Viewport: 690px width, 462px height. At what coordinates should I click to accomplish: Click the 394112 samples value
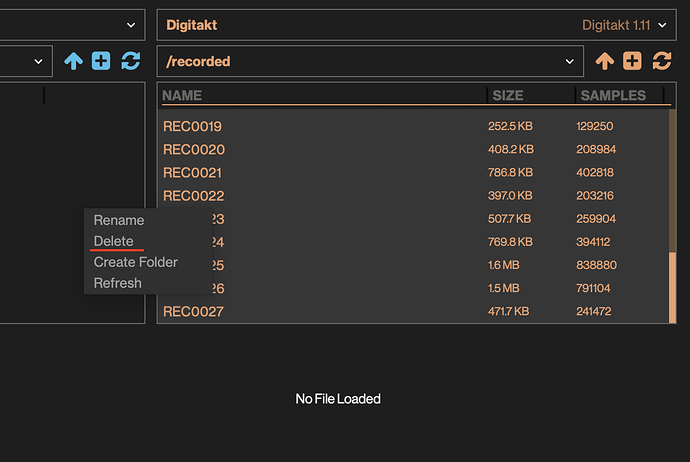[x=593, y=242]
